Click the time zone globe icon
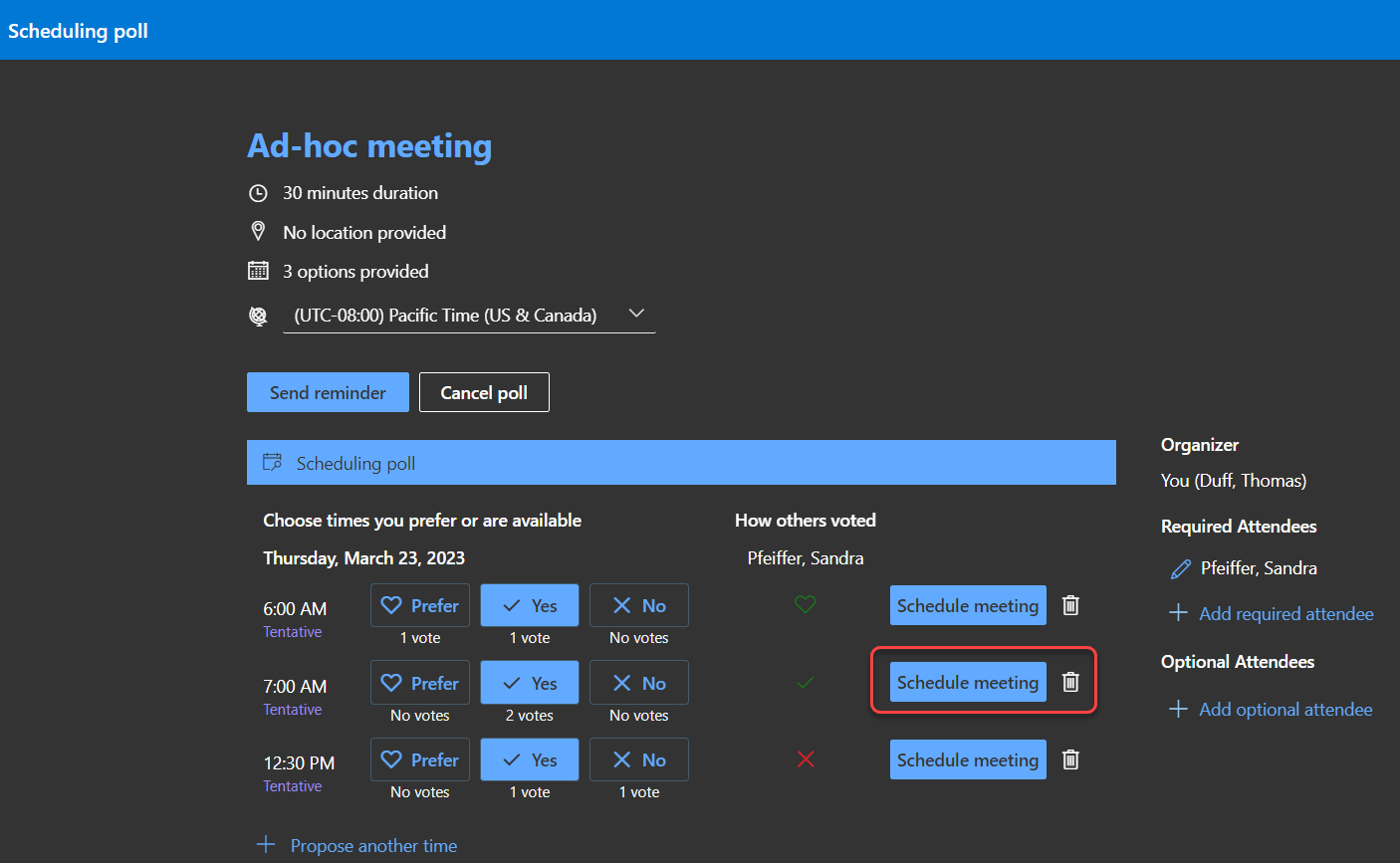 pos(258,316)
